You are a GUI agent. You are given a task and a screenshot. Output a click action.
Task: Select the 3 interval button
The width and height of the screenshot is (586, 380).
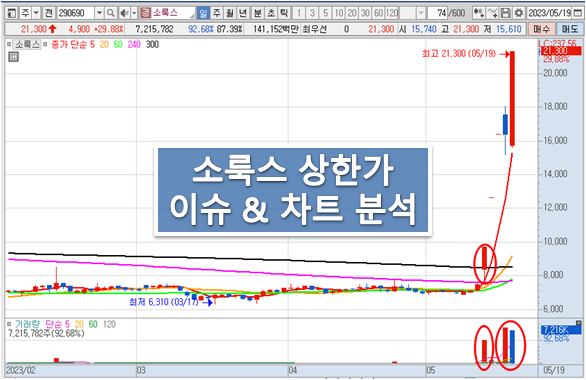point(312,13)
